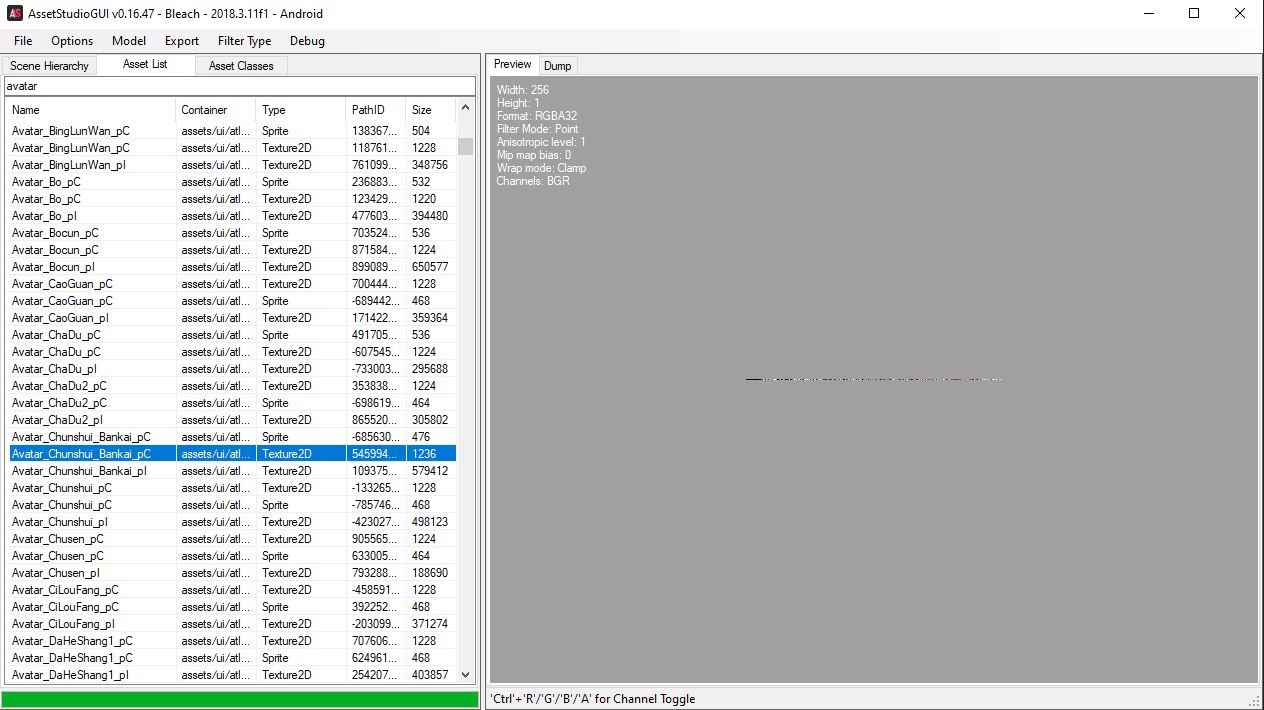Select Avatar_CiLouFang_pI row
Screen dimensions: 1264x710
[x=232, y=624]
